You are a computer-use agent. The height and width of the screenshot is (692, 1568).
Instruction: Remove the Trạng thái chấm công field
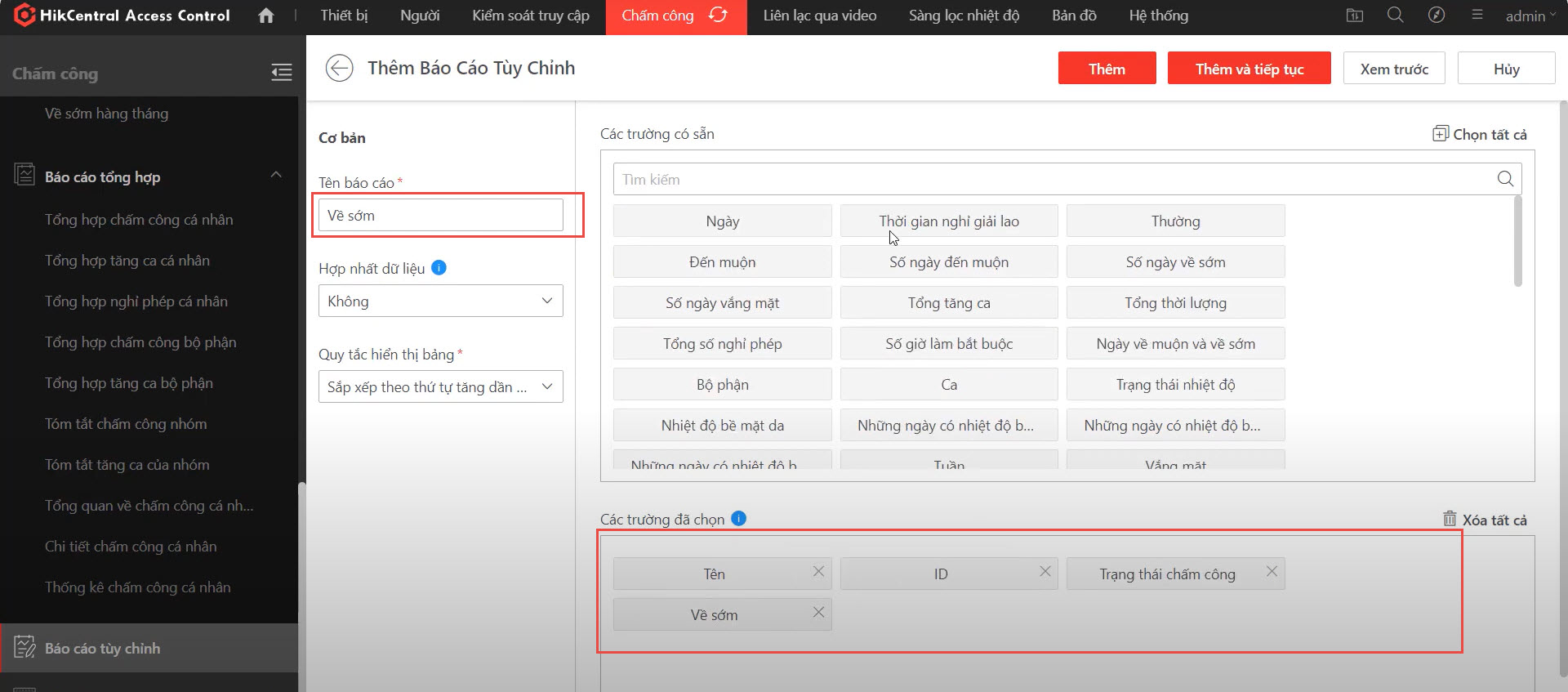click(x=1272, y=572)
